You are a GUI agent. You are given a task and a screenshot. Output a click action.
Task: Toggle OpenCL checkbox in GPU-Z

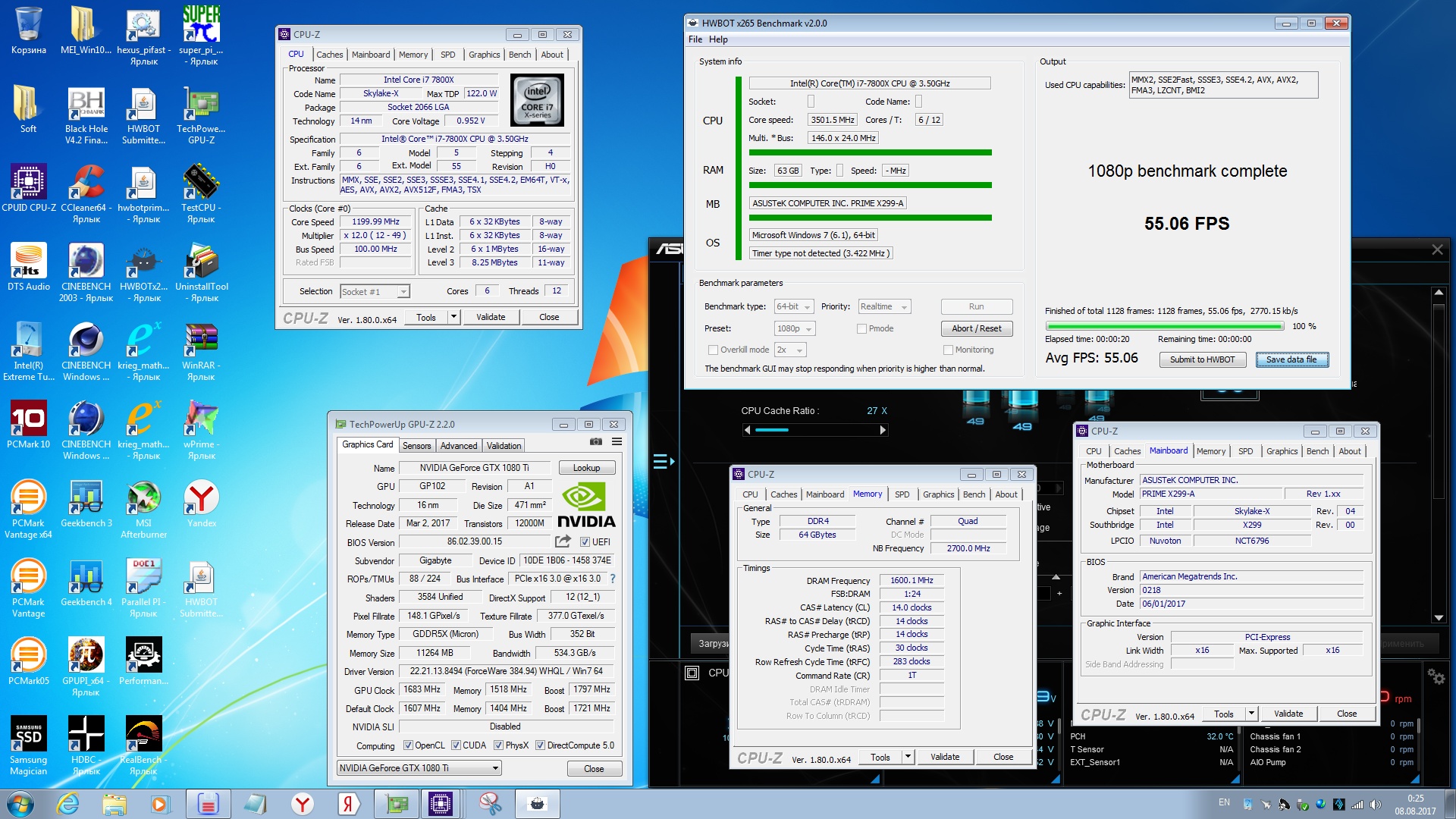(409, 745)
